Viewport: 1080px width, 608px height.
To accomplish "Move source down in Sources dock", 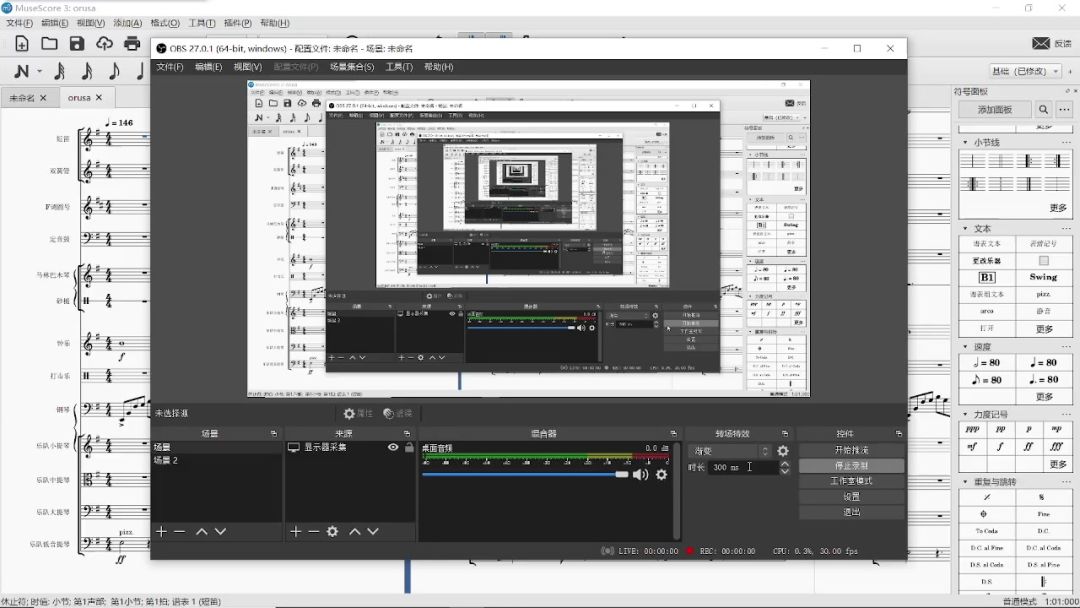I will point(373,532).
